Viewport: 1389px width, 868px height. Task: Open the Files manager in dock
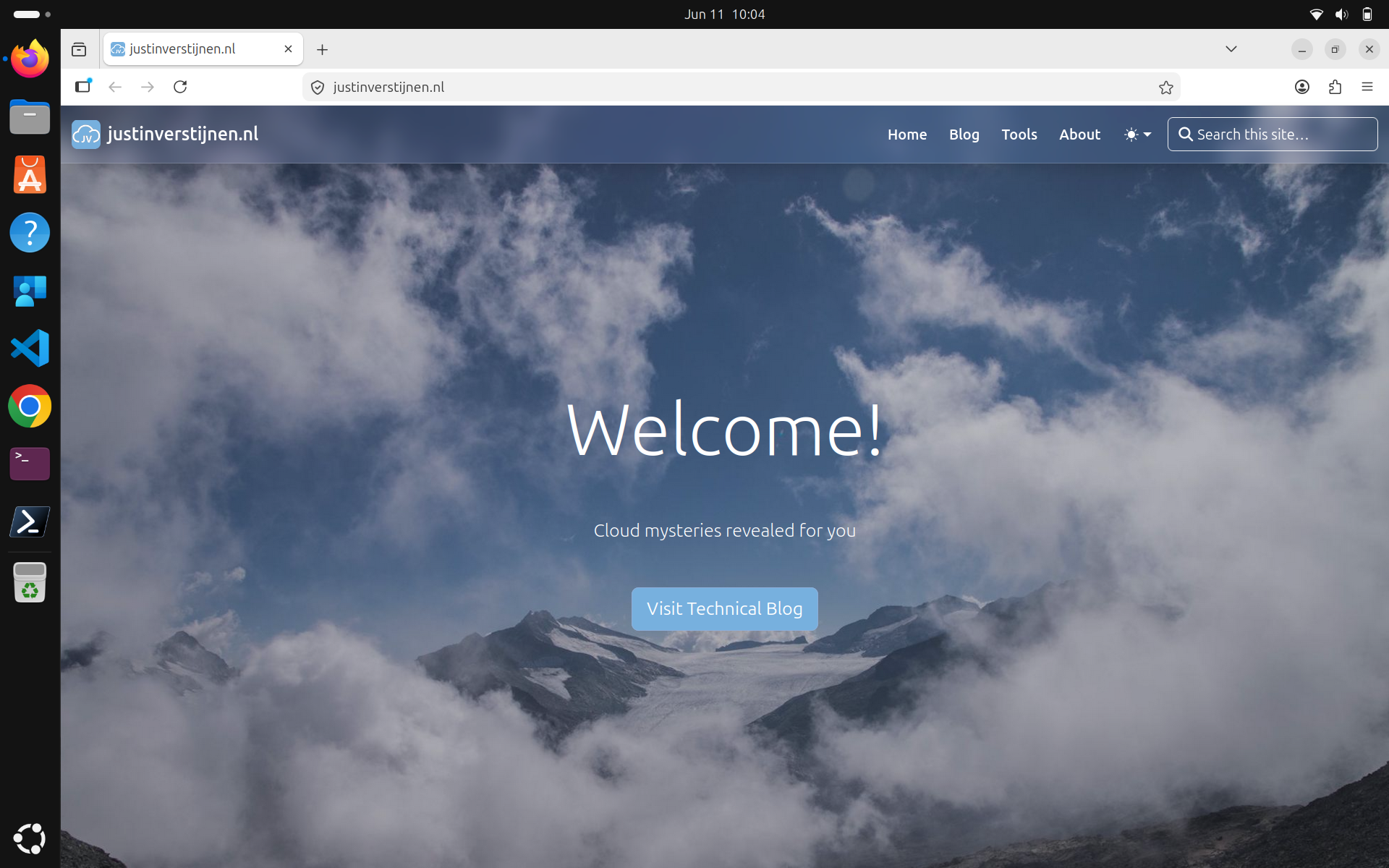30,116
